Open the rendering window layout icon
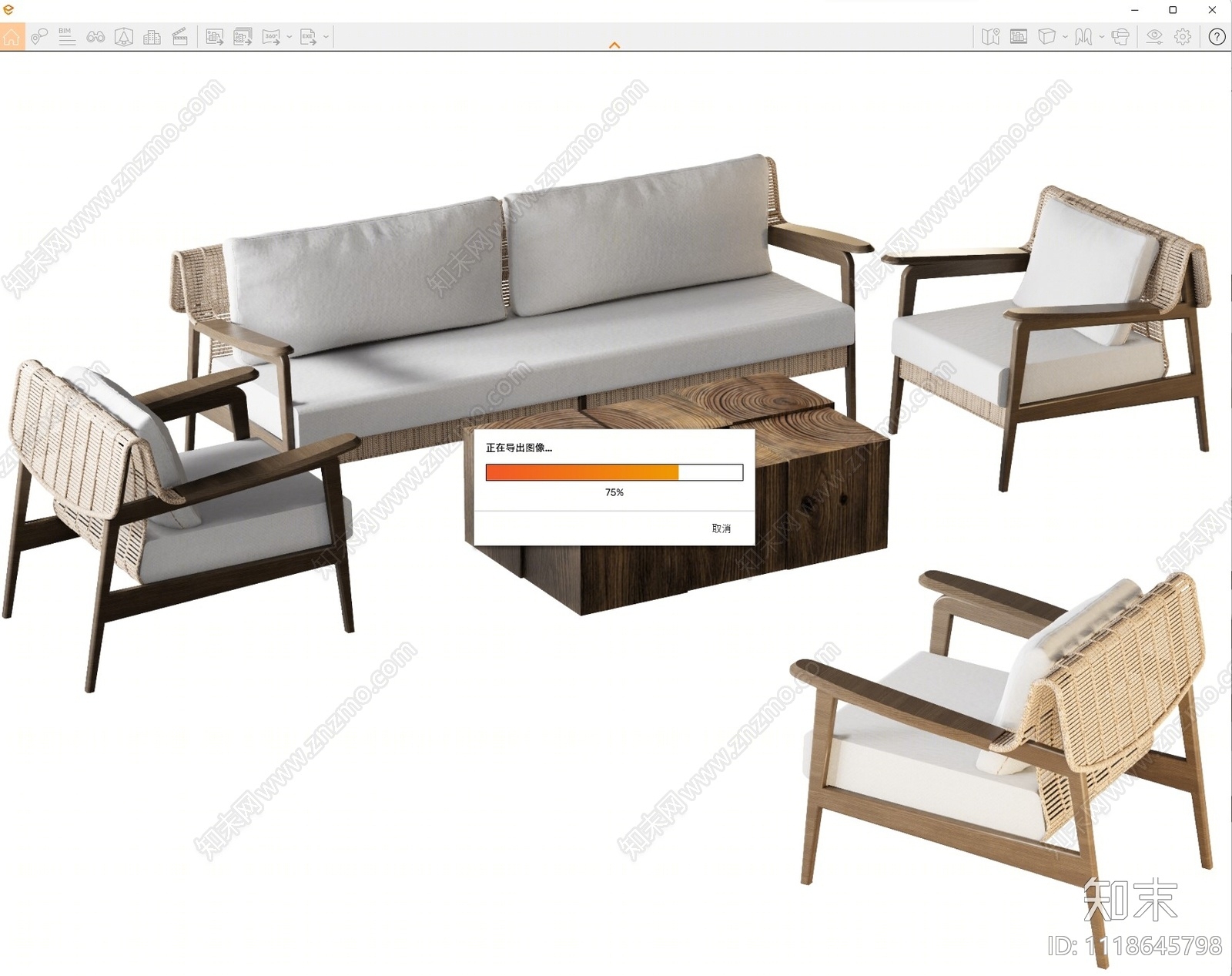The height and width of the screenshot is (976, 1232). (x=1019, y=36)
